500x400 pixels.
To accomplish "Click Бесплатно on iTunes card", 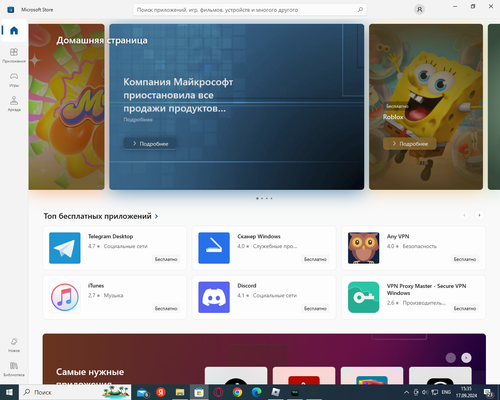I will [166, 308].
